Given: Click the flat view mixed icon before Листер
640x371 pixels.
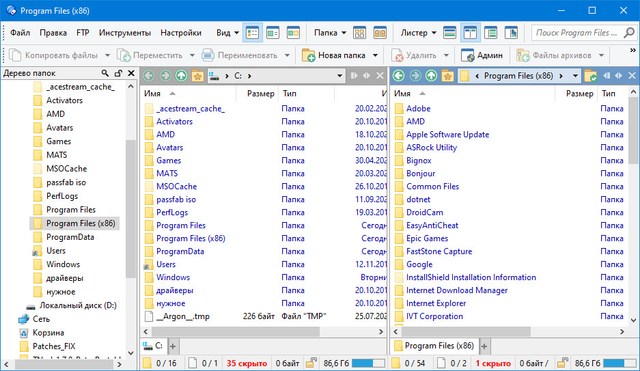Looking at the screenshot, I should click(x=380, y=33).
